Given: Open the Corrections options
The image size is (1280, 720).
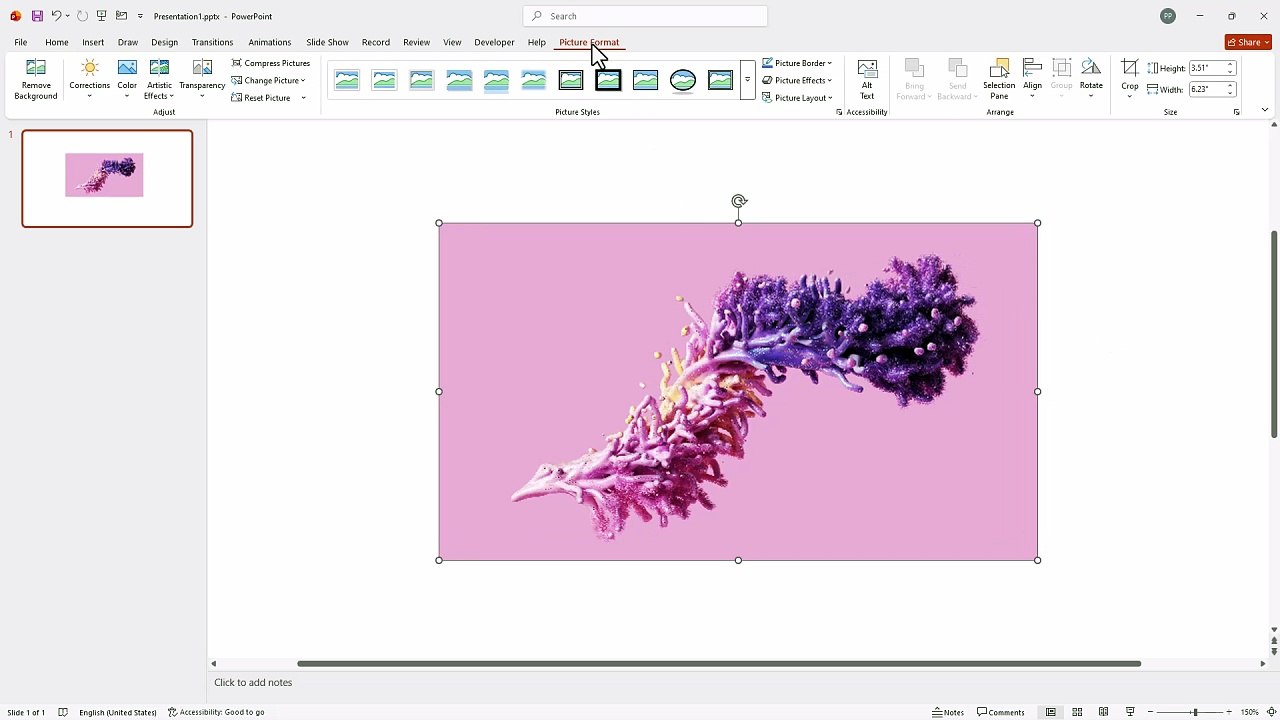Looking at the screenshot, I should 89,80.
